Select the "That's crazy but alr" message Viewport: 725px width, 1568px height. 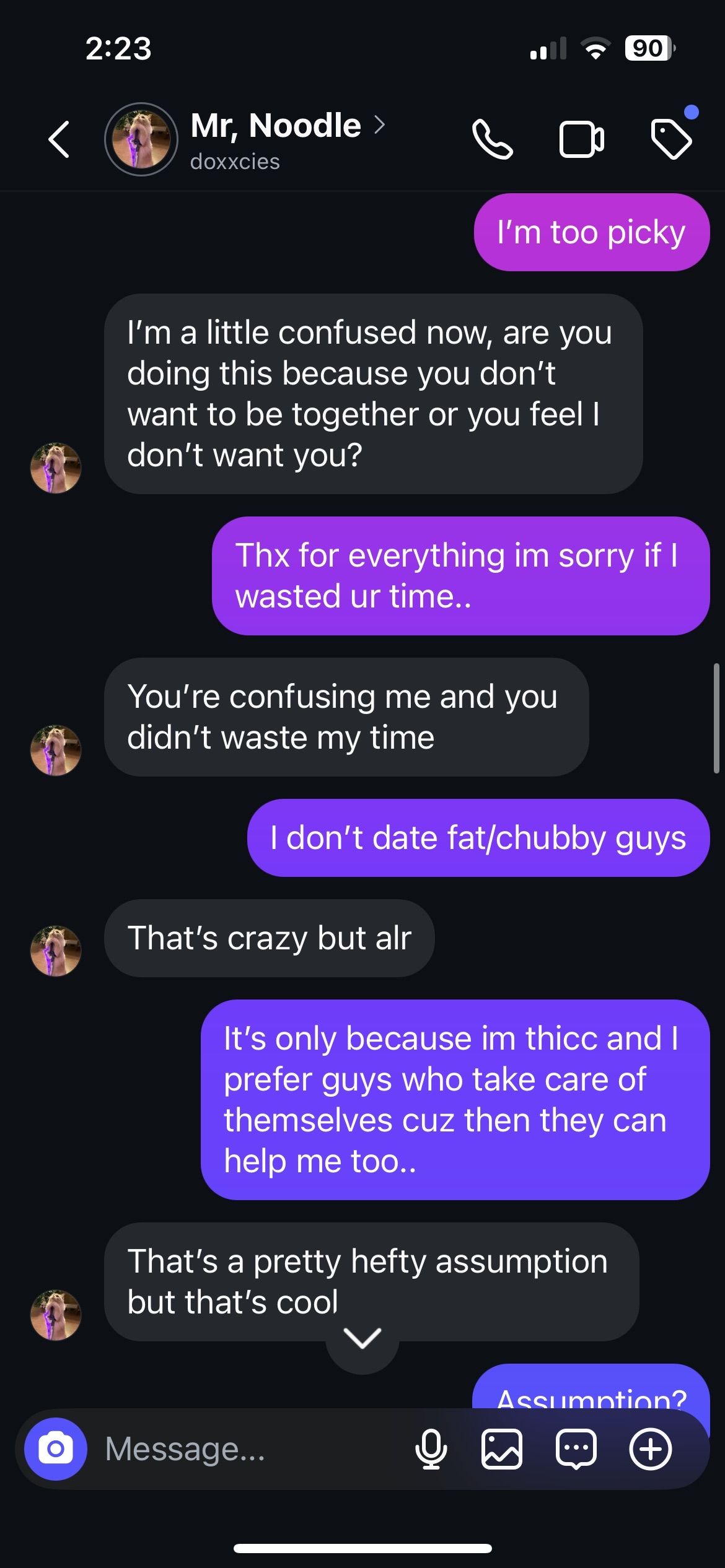(270, 938)
